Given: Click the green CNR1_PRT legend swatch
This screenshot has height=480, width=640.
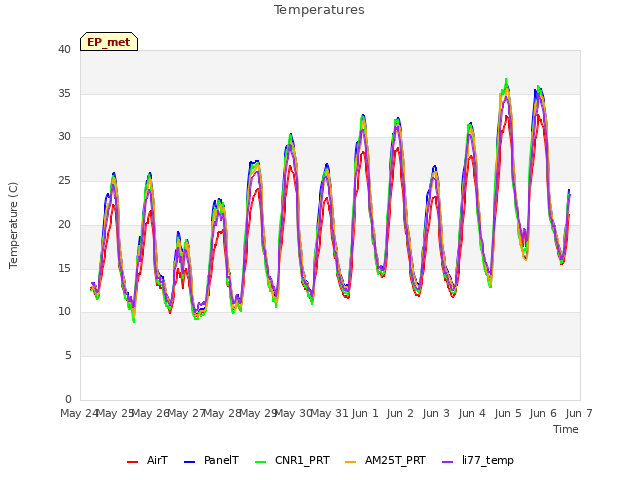Looking at the screenshot, I should click(x=260, y=462).
